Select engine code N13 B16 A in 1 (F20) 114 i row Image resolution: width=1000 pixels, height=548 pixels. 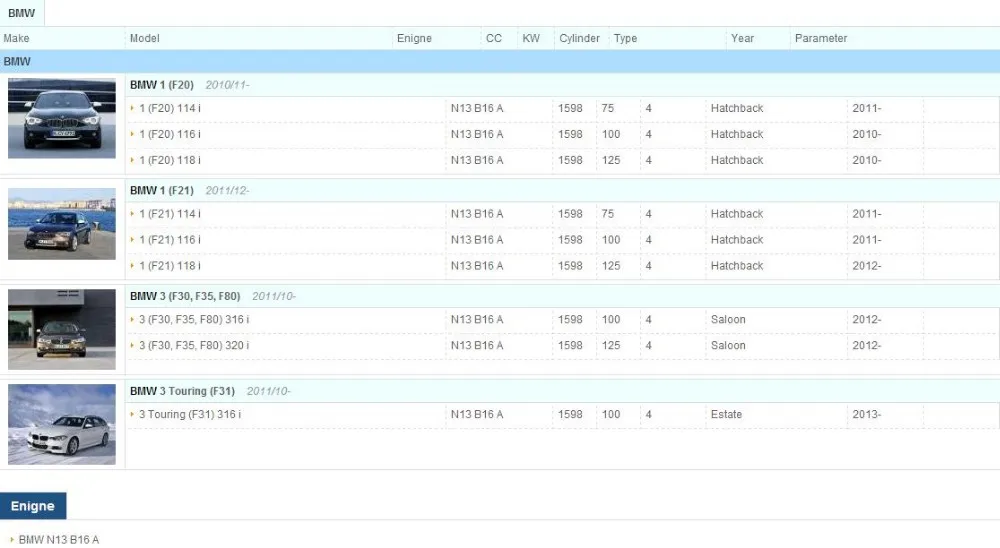point(477,108)
